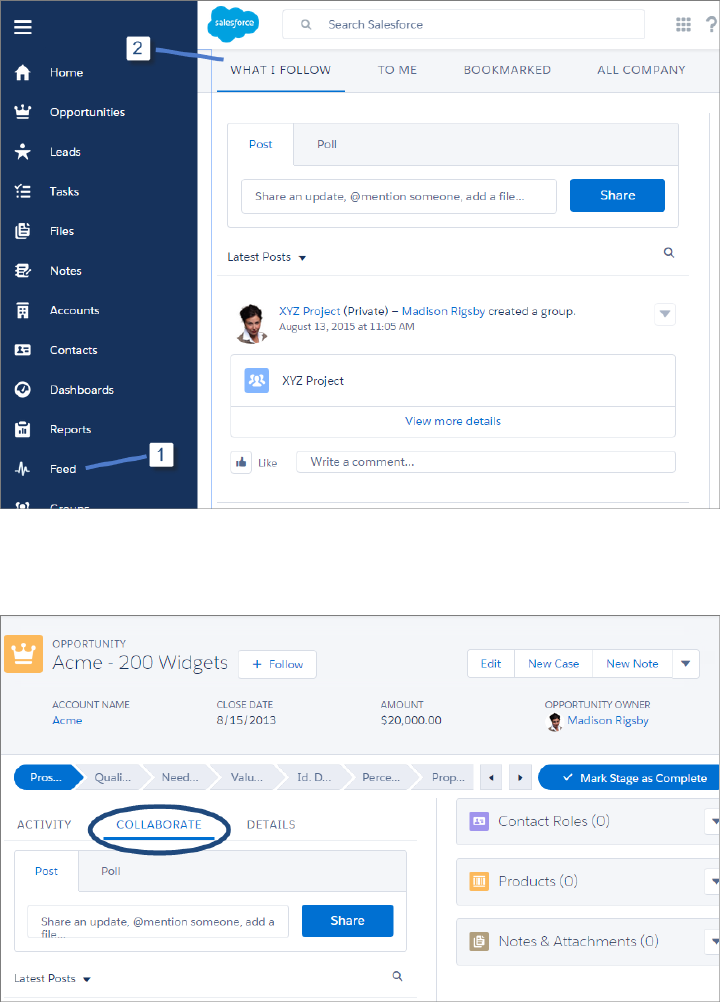The width and height of the screenshot is (720, 1002).
Task: Click the New Note button
Action: (x=632, y=664)
